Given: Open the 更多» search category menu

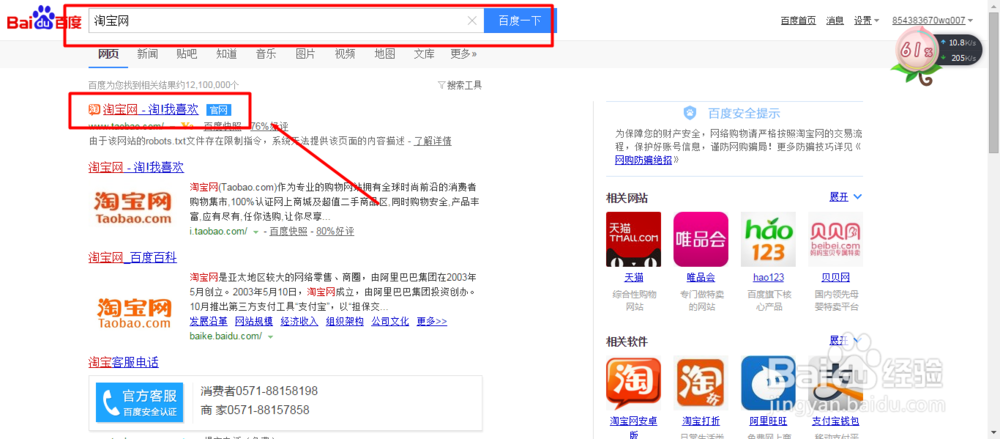Looking at the screenshot, I should click(x=464, y=54).
